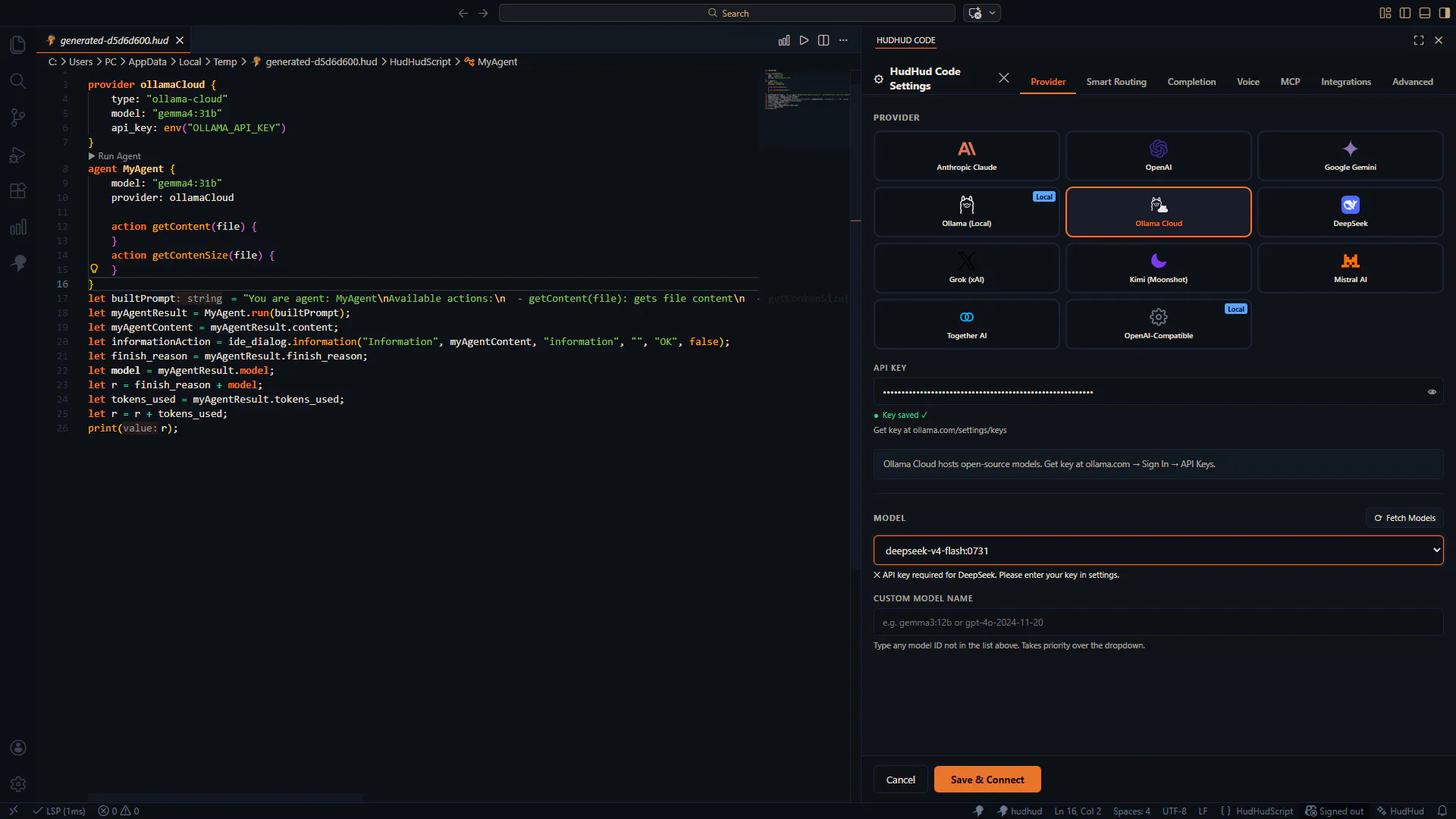This screenshot has width=1456, height=819.
Task: Click the editor horizontal scrollbar
Action: tap(225, 798)
